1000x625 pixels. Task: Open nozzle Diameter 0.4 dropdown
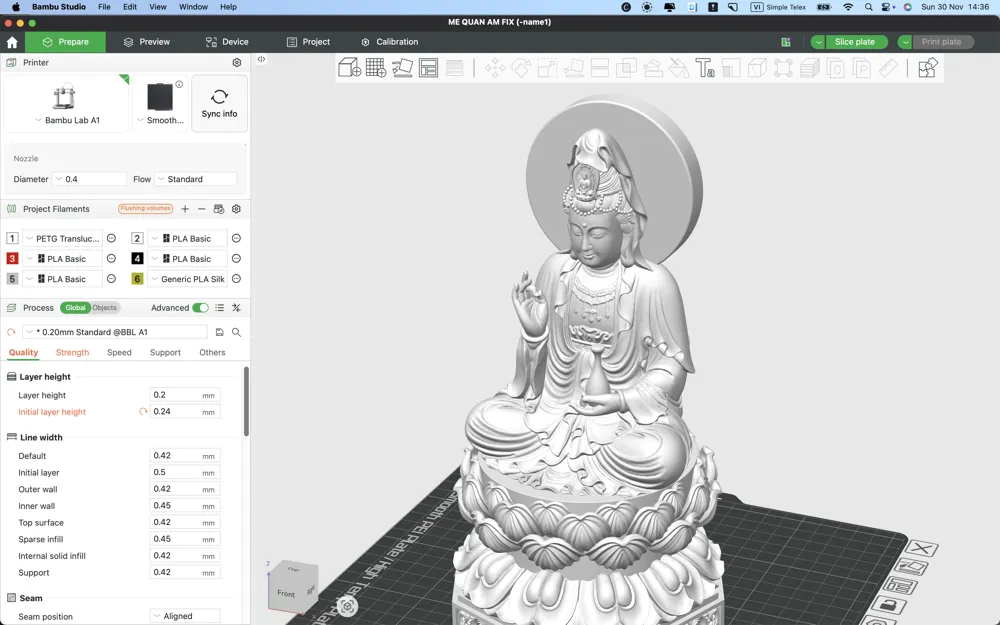pyautogui.click(x=89, y=179)
